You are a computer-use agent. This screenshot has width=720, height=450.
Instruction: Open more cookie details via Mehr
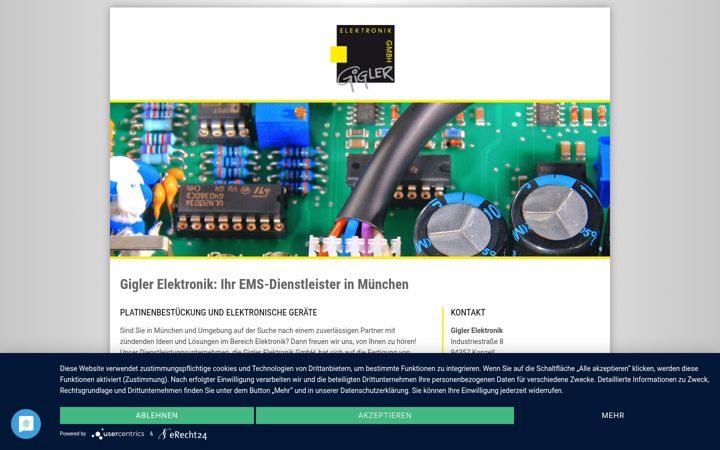pyautogui.click(x=613, y=415)
